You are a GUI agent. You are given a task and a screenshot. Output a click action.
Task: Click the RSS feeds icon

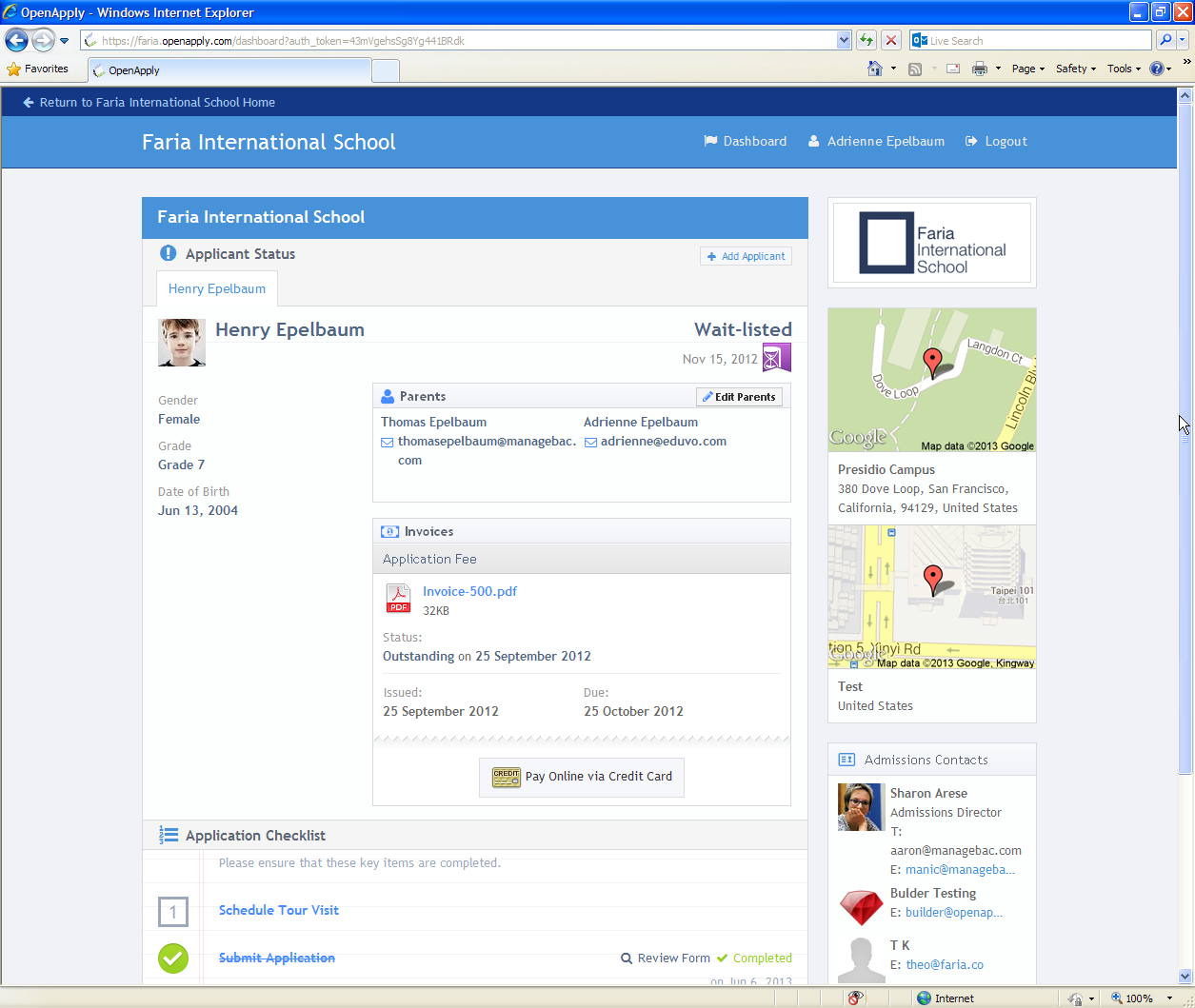click(915, 69)
